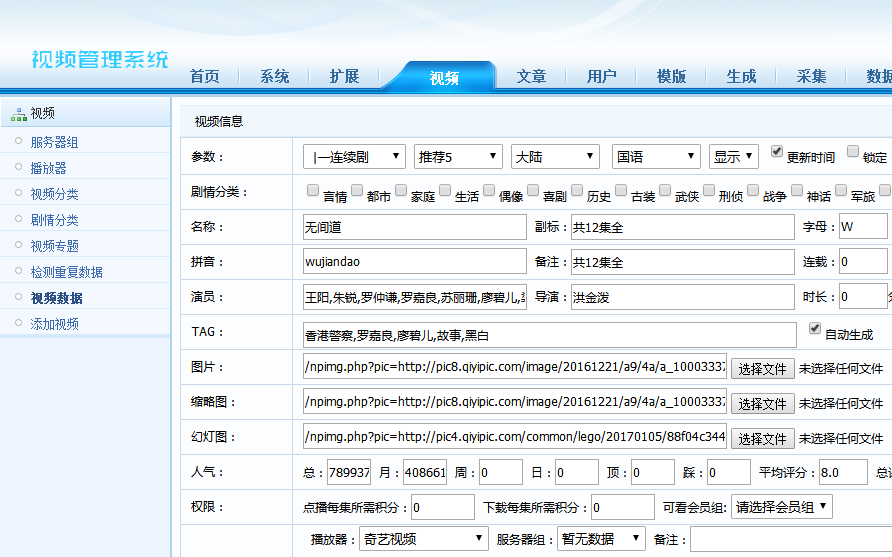Viewport: 892px width, 557px height.
Task: Click the 备注 field beside 拼音
Action: (x=683, y=262)
